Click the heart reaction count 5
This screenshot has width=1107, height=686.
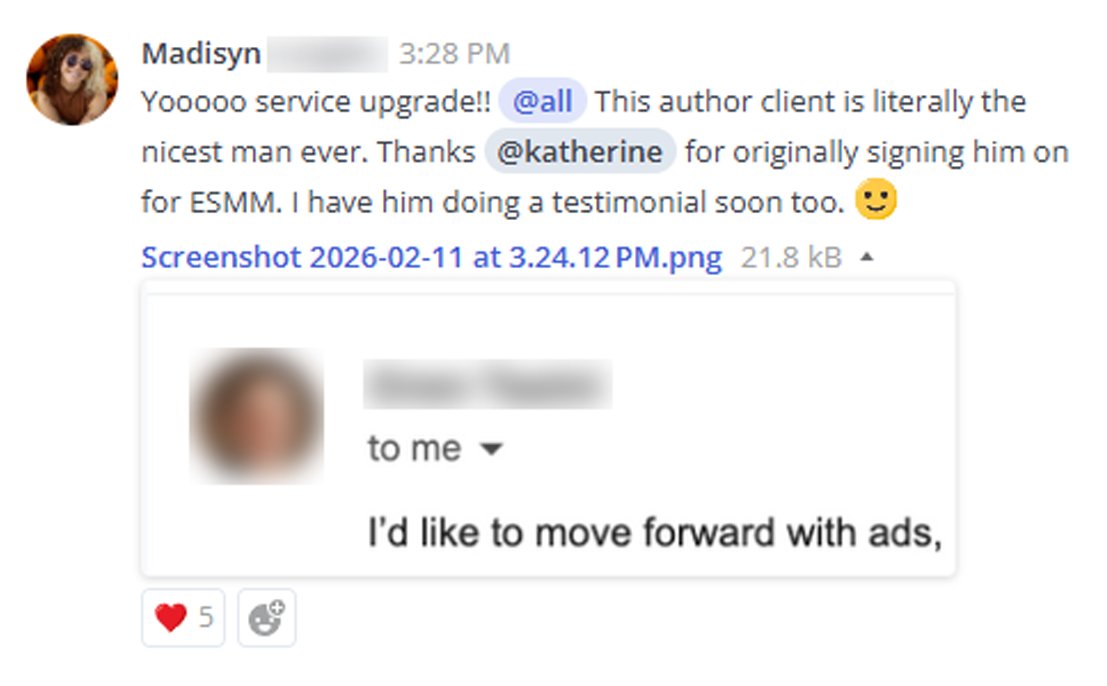(x=205, y=618)
